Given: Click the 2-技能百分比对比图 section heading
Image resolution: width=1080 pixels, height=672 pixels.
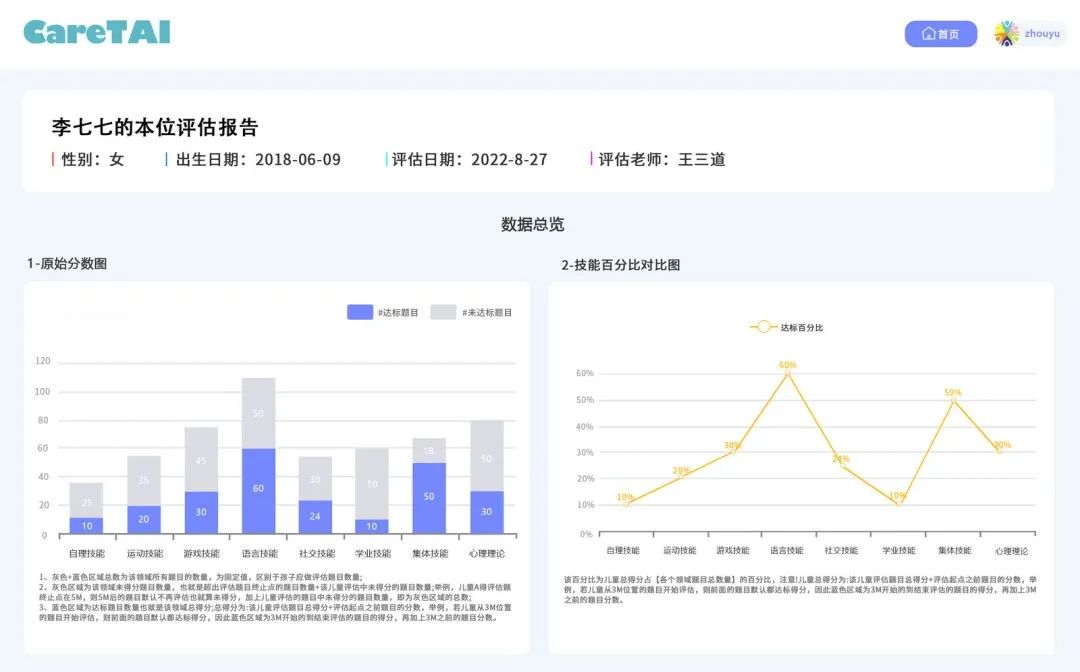Looking at the screenshot, I should pyautogui.click(x=620, y=265).
